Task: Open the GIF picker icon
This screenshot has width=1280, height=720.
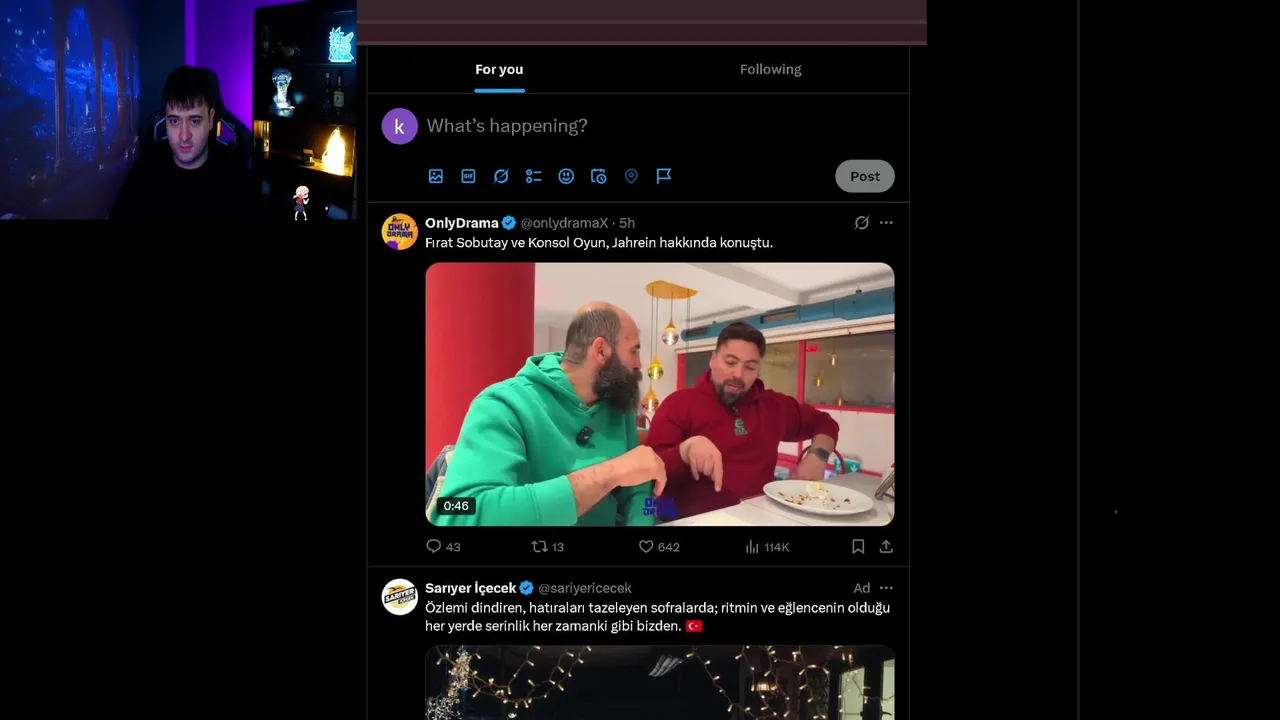Action: (x=468, y=176)
